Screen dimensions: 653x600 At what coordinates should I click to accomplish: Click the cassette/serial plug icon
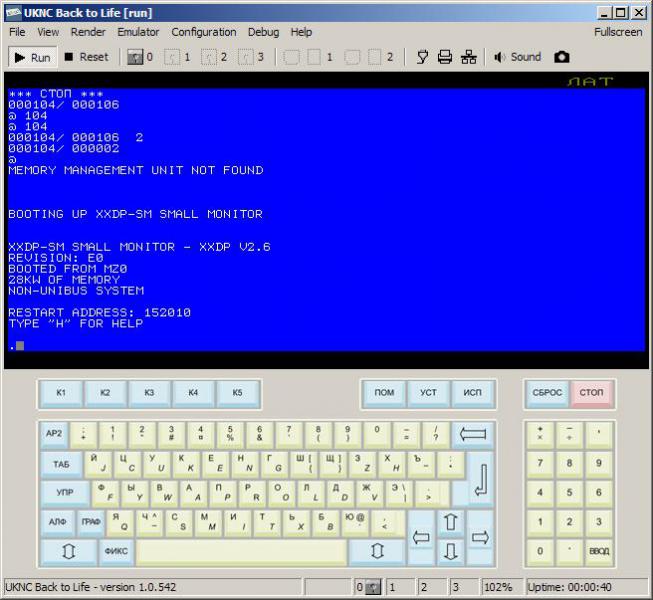click(422, 57)
